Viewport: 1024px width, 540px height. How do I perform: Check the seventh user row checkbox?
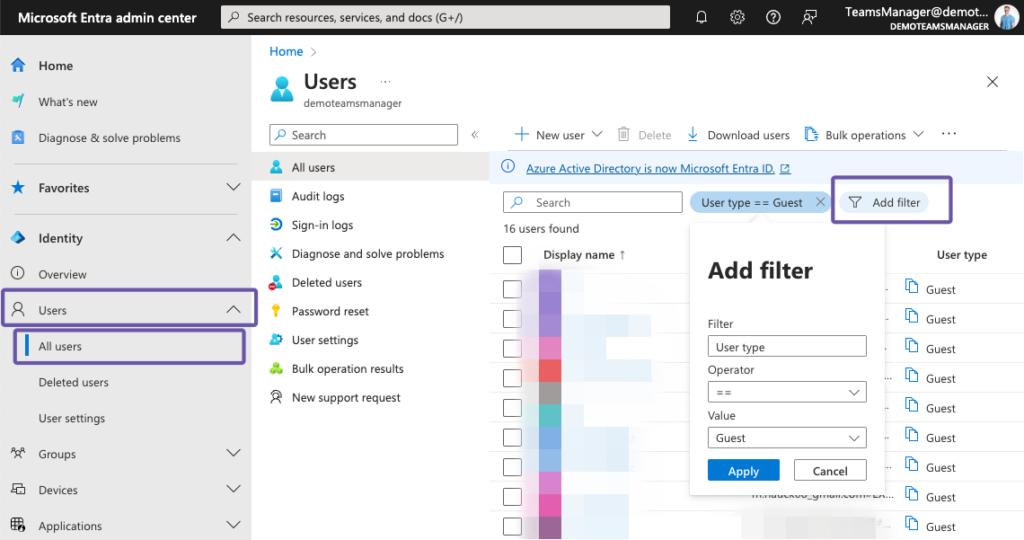tap(513, 468)
